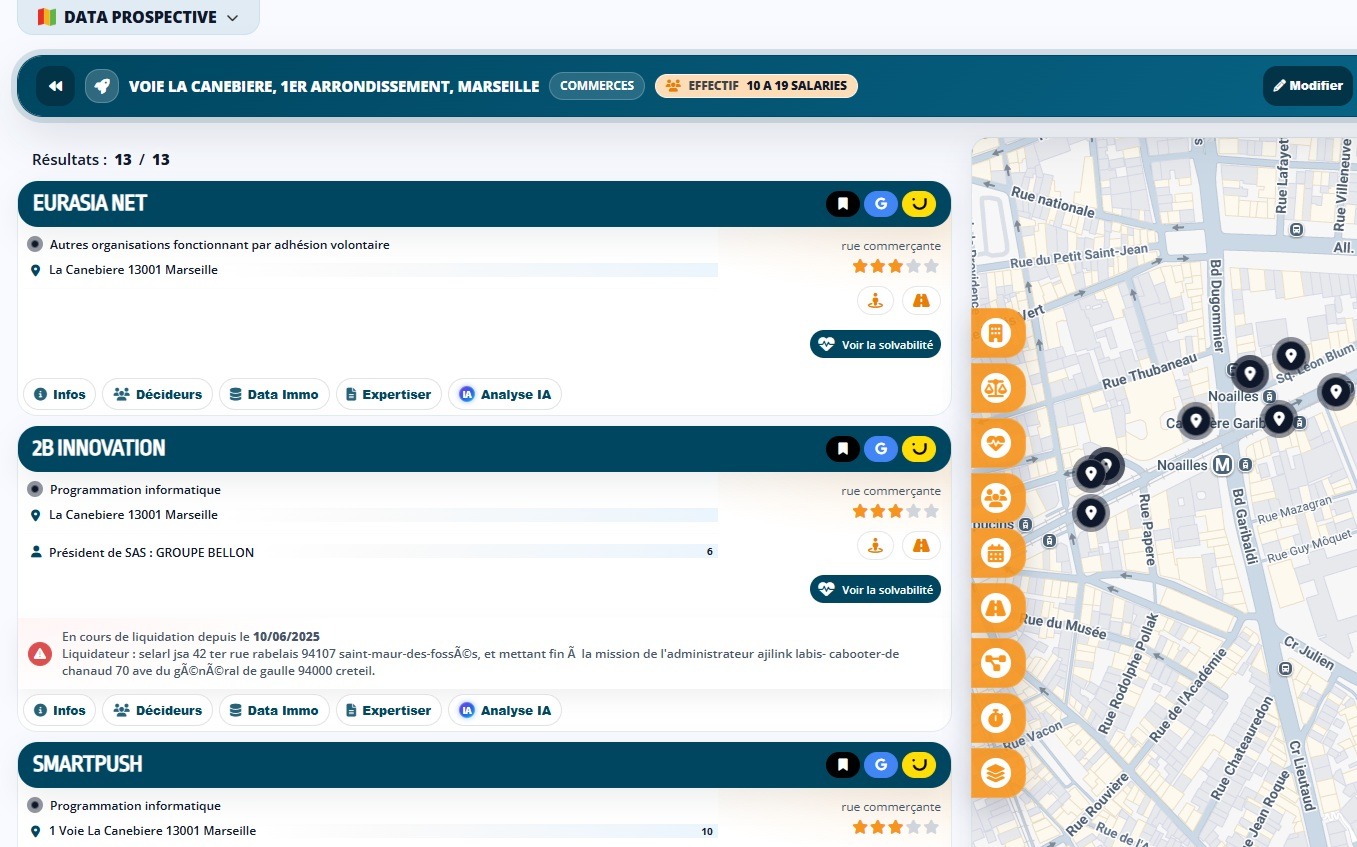
Task: Click the calendar icon in map sidebar
Action: click(x=996, y=553)
